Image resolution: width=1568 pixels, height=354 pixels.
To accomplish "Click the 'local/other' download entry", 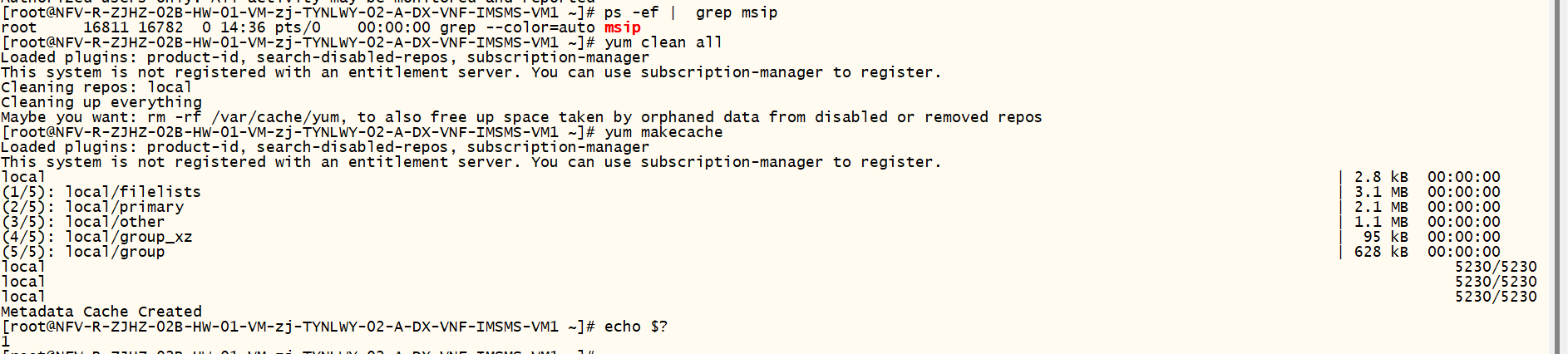I will pyautogui.click(x=115, y=222).
